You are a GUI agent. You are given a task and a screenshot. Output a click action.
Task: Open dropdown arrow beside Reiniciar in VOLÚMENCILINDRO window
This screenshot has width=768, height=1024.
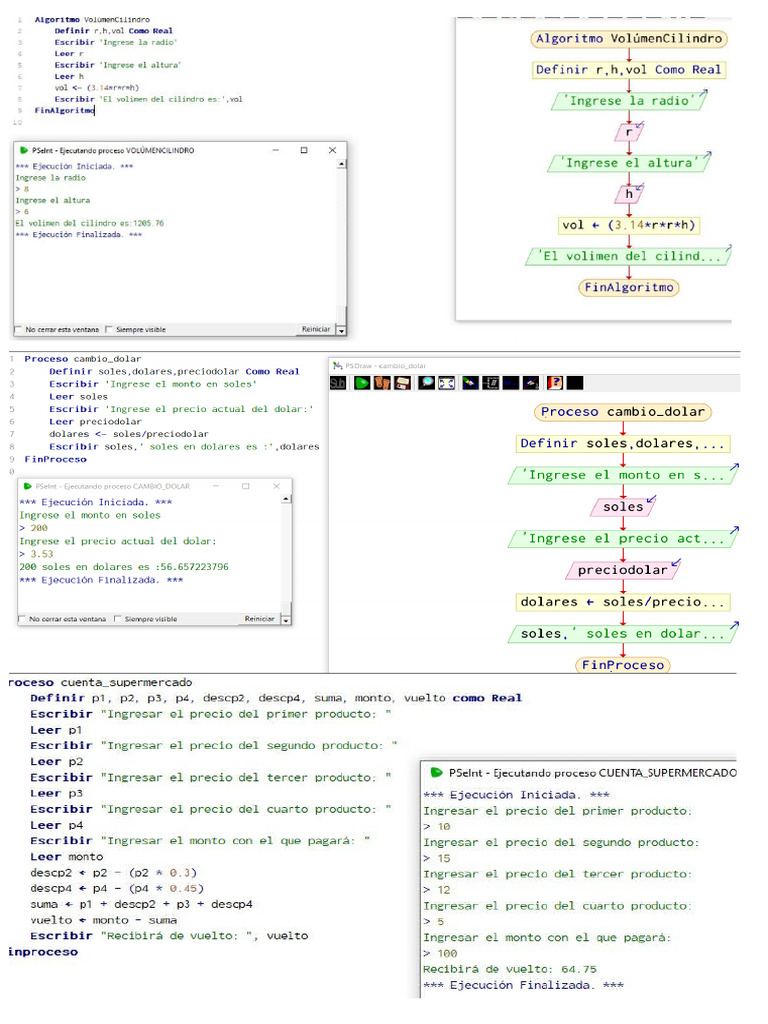click(341, 330)
